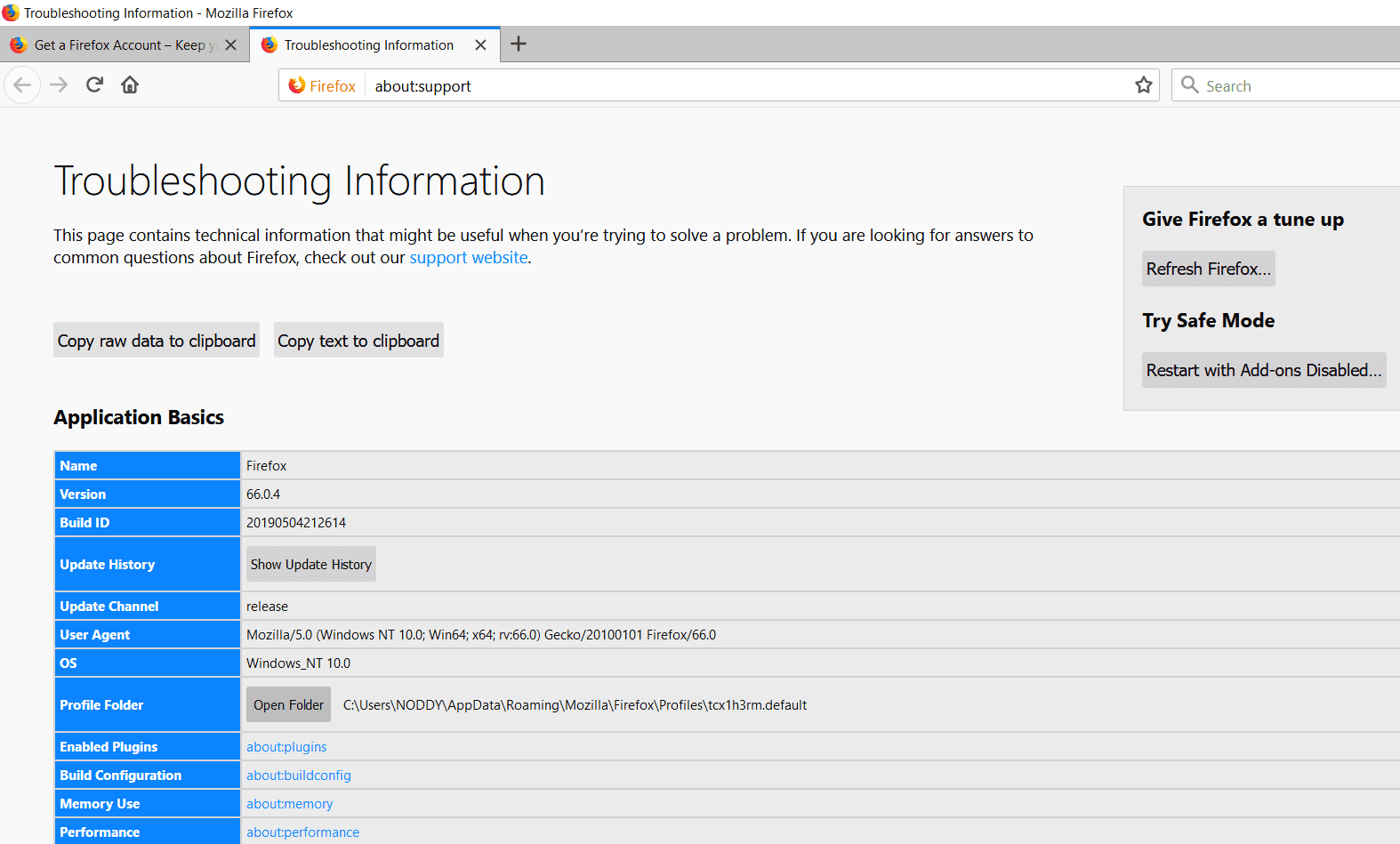Close the Troubleshooting Information tab
Viewport: 1400px width, 844px height.
tap(480, 45)
